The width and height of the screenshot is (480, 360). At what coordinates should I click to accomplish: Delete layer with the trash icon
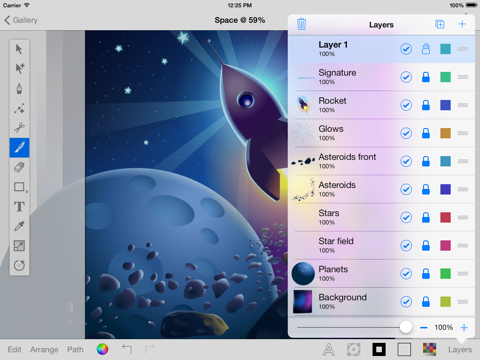(x=301, y=24)
